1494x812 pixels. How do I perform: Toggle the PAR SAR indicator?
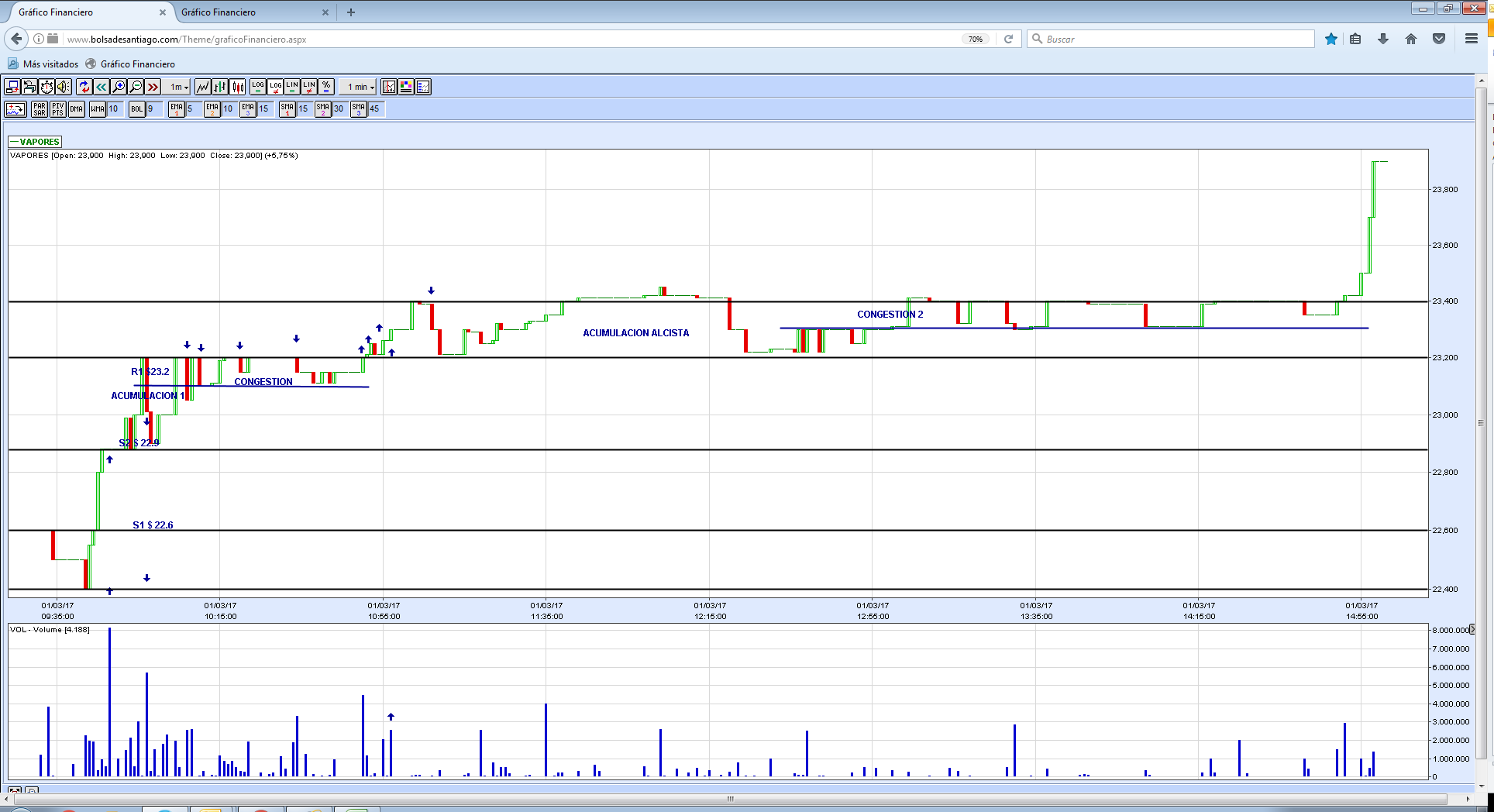click(40, 109)
